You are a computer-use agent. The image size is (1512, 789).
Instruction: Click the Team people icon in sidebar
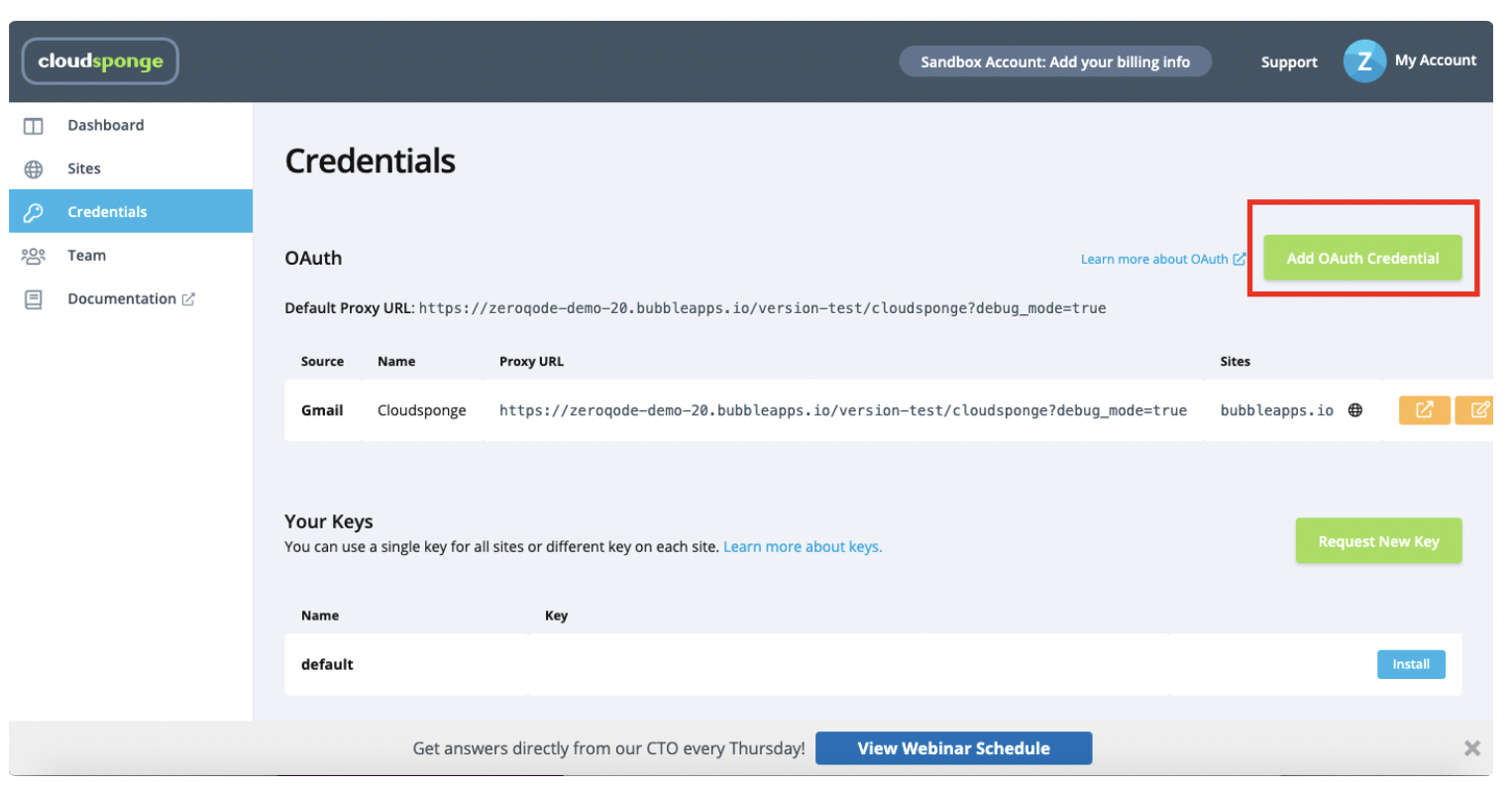(34, 256)
